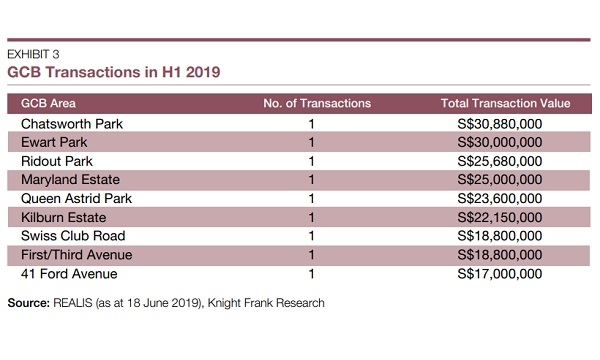Viewport: 600px width, 360px height.
Task: Click the S$25,680,000 transaction value
Action: coord(499,161)
